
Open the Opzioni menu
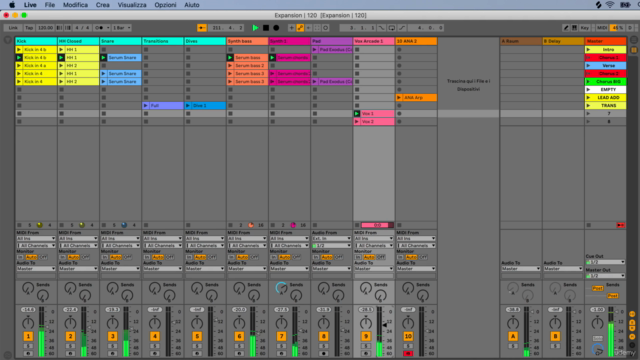click(165, 5)
